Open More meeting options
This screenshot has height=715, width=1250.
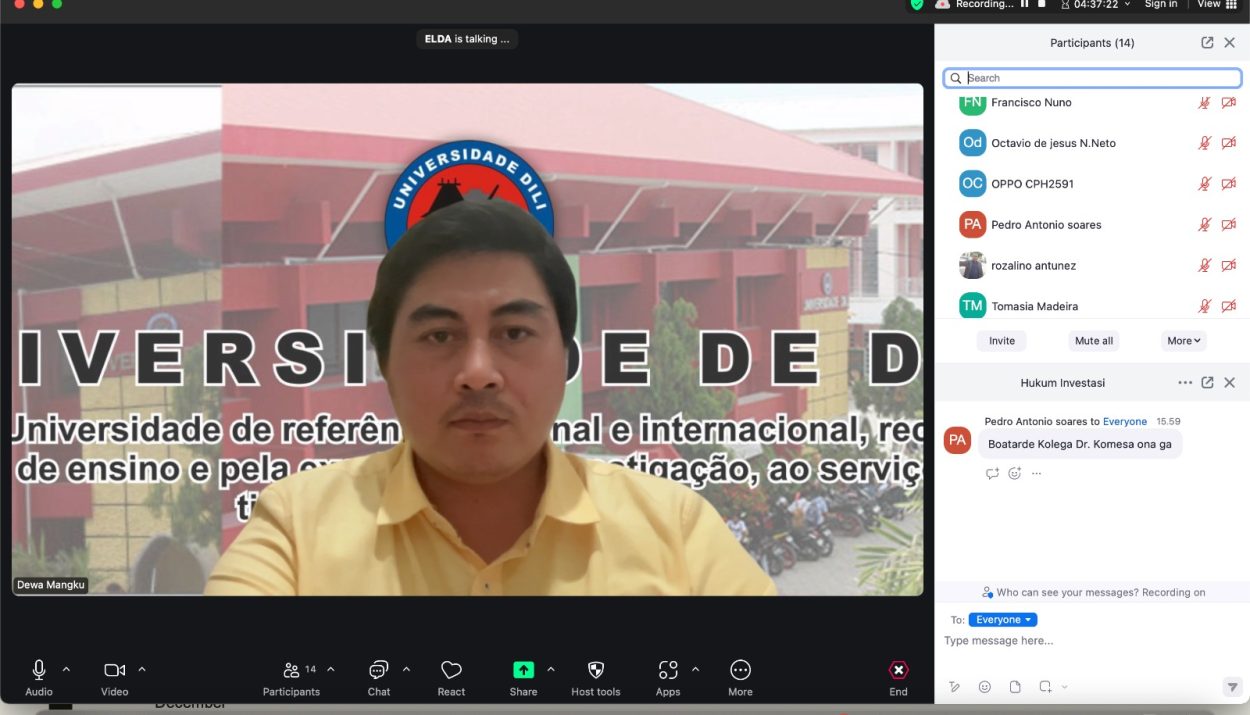click(x=740, y=677)
